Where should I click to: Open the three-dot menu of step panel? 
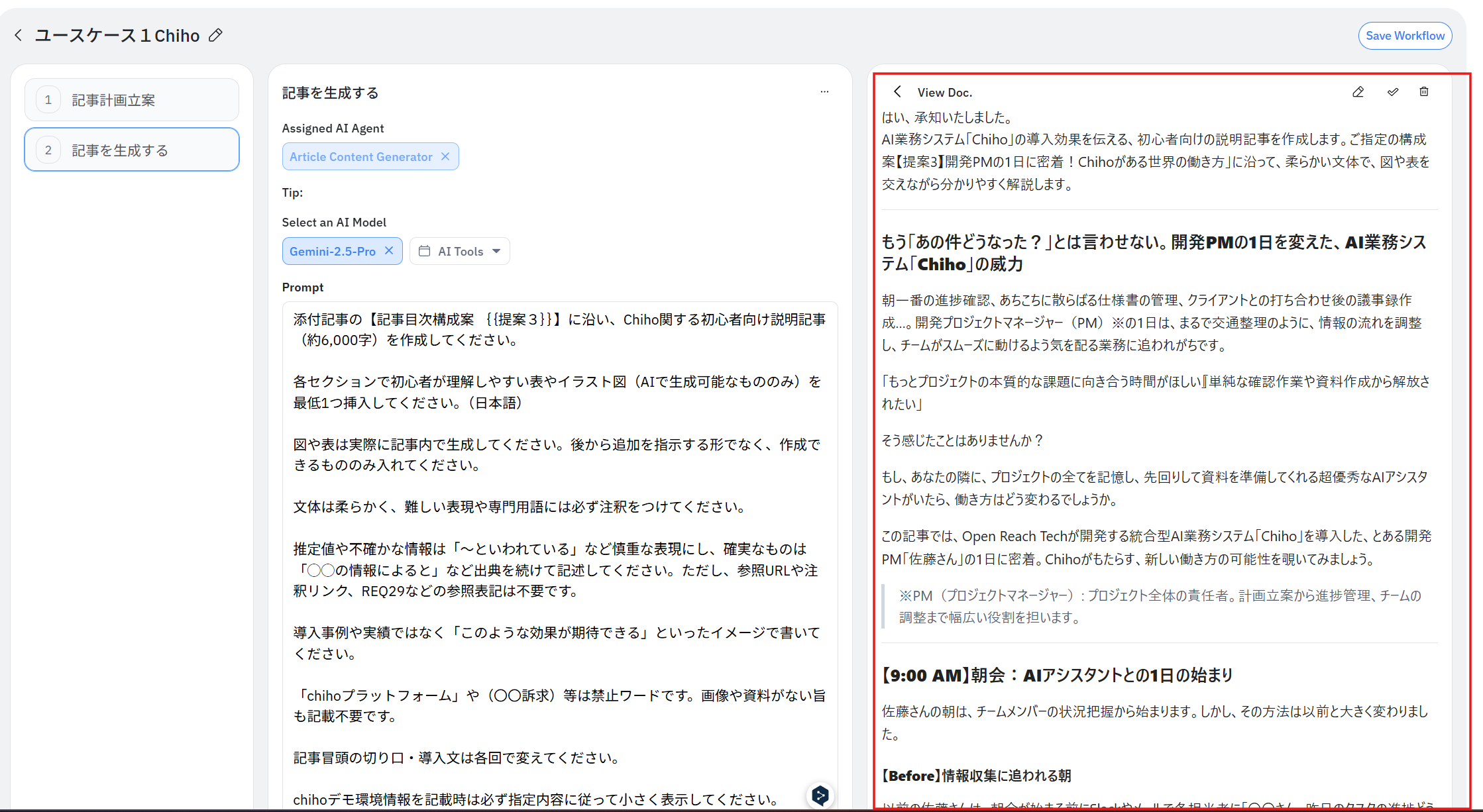point(824,92)
